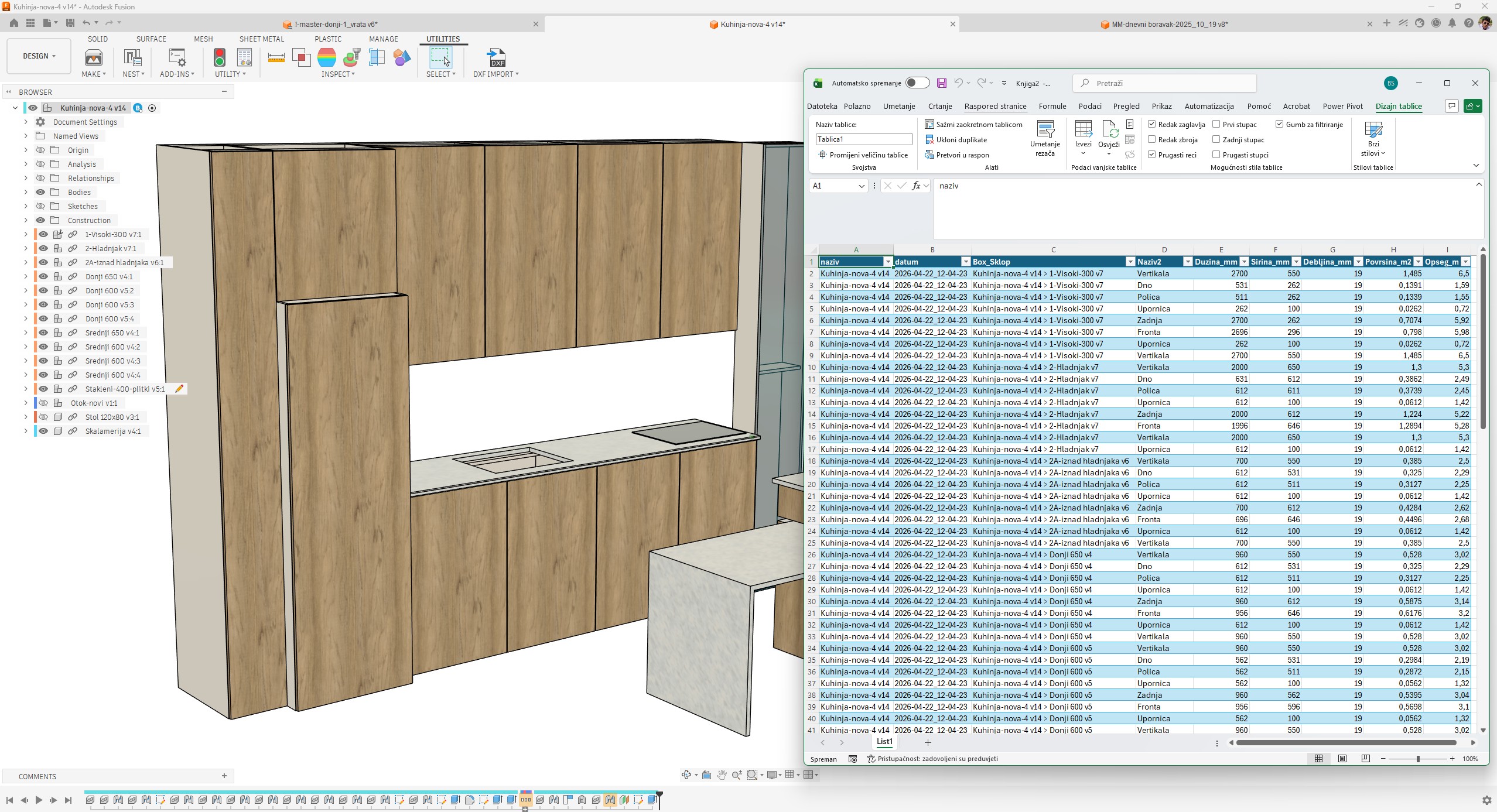The image size is (1497, 812).
Task: Click the Excel Pretraži search field
Action: (x=1166, y=83)
